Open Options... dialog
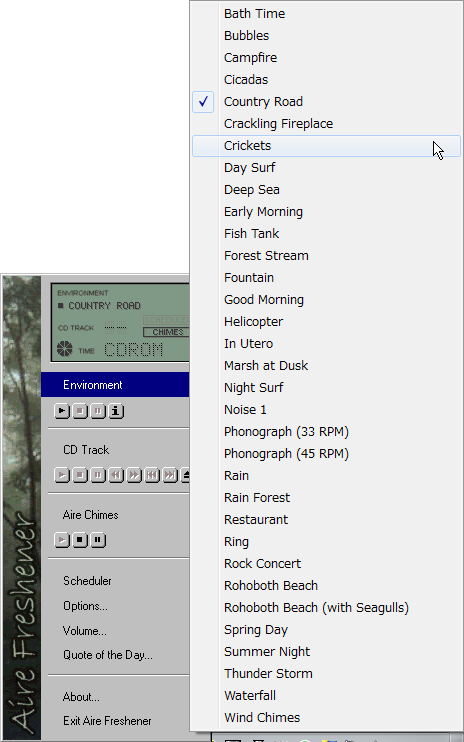This screenshot has height=742, width=464. (85, 606)
